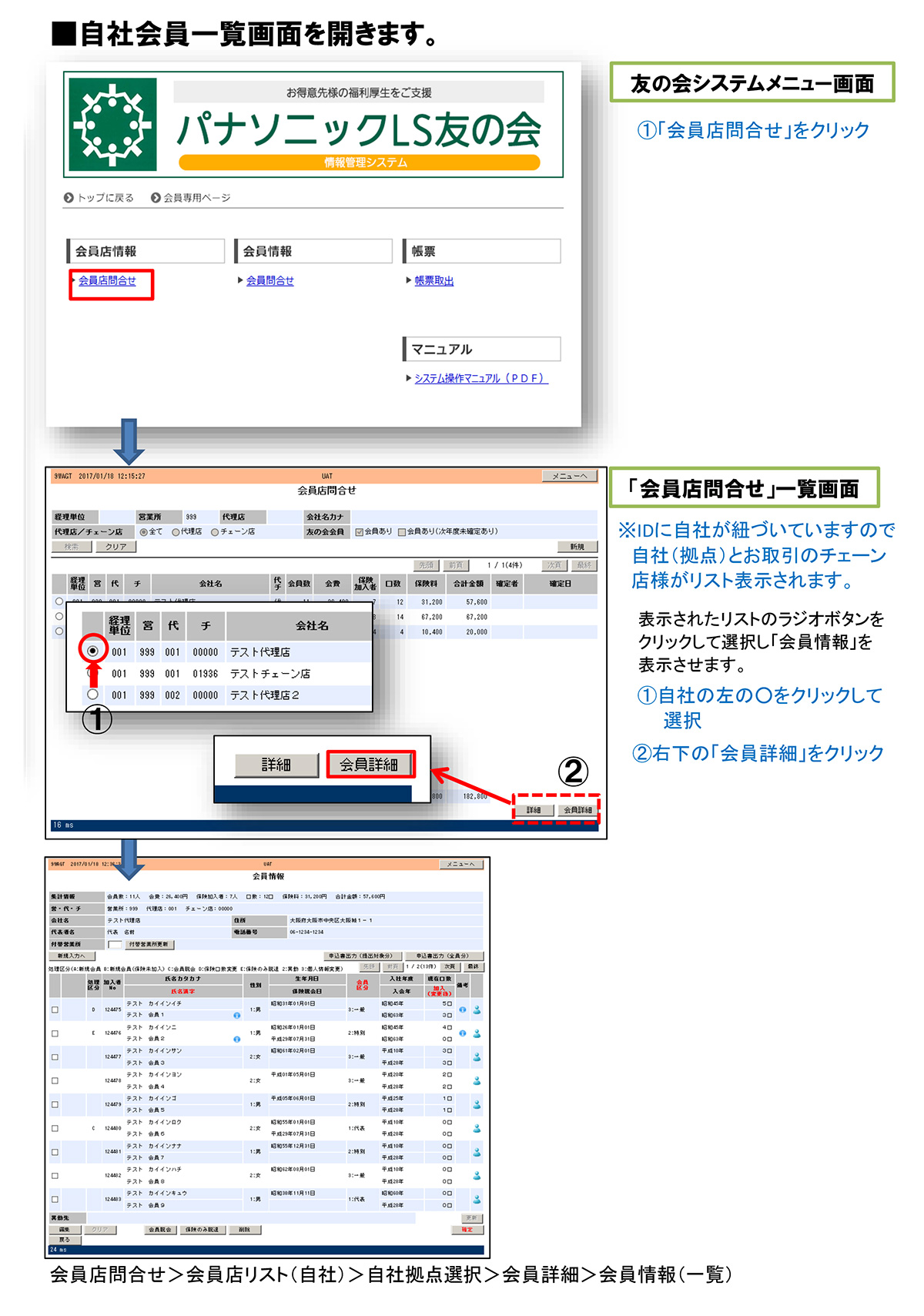This screenshot has height=1316, width=924.
Task: Check the box for member 124481
Action: tap(55, 1152)
